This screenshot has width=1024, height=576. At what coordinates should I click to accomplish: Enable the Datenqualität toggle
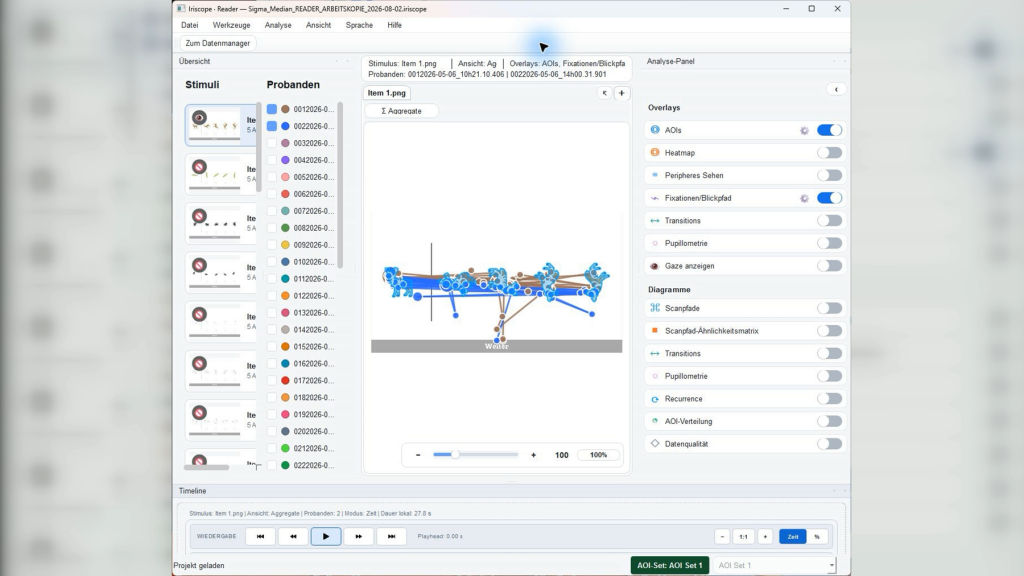point(829,443)
